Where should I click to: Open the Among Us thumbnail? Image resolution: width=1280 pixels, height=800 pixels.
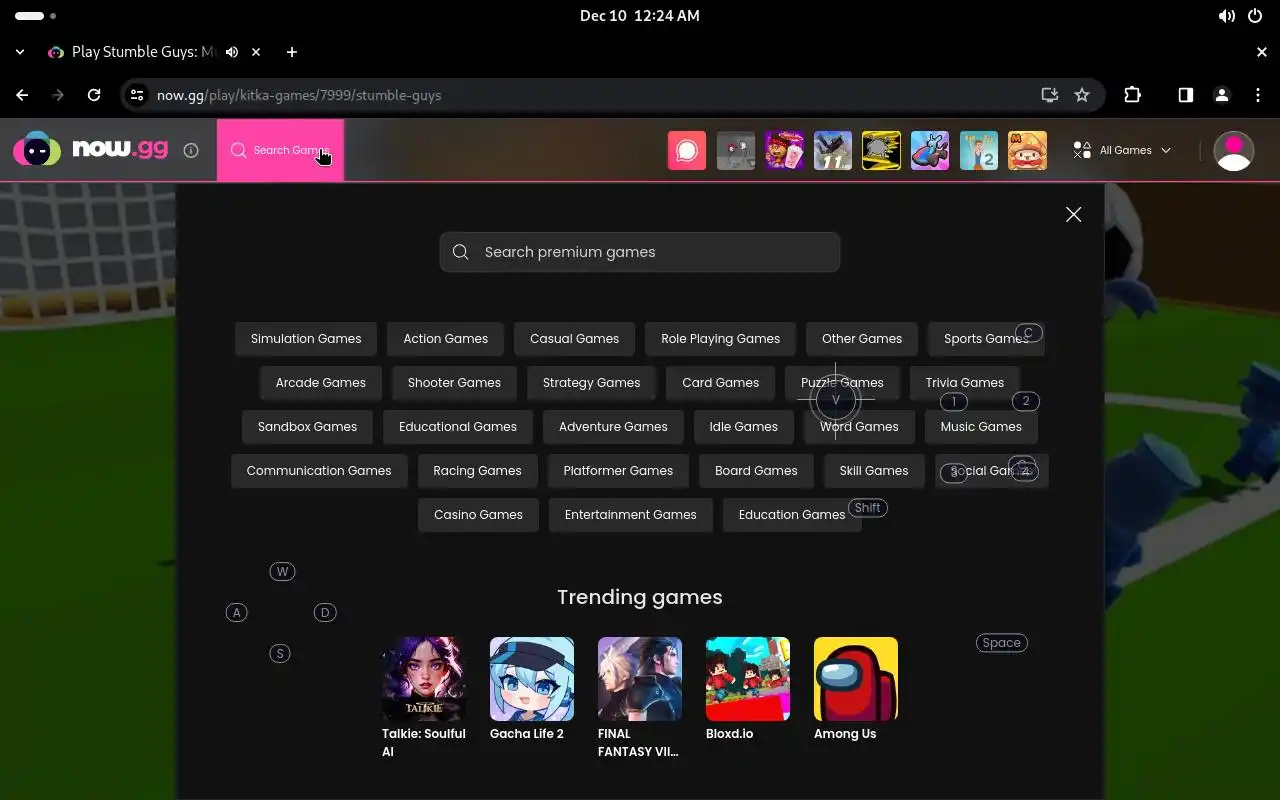pos(856,679)
